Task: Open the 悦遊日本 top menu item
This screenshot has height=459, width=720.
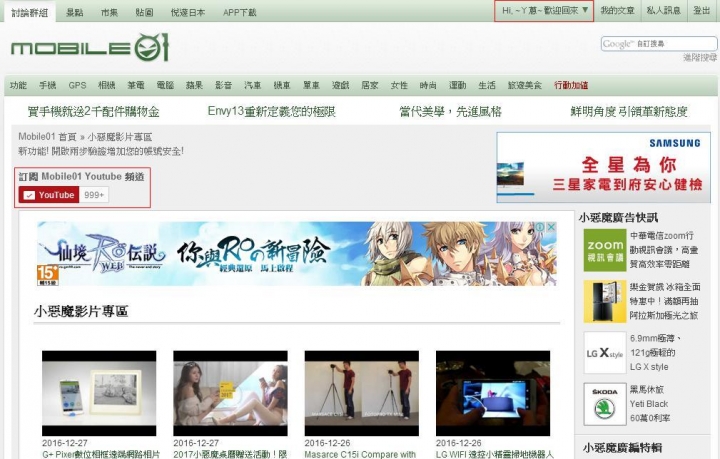Action: click(x=188, y=12)
